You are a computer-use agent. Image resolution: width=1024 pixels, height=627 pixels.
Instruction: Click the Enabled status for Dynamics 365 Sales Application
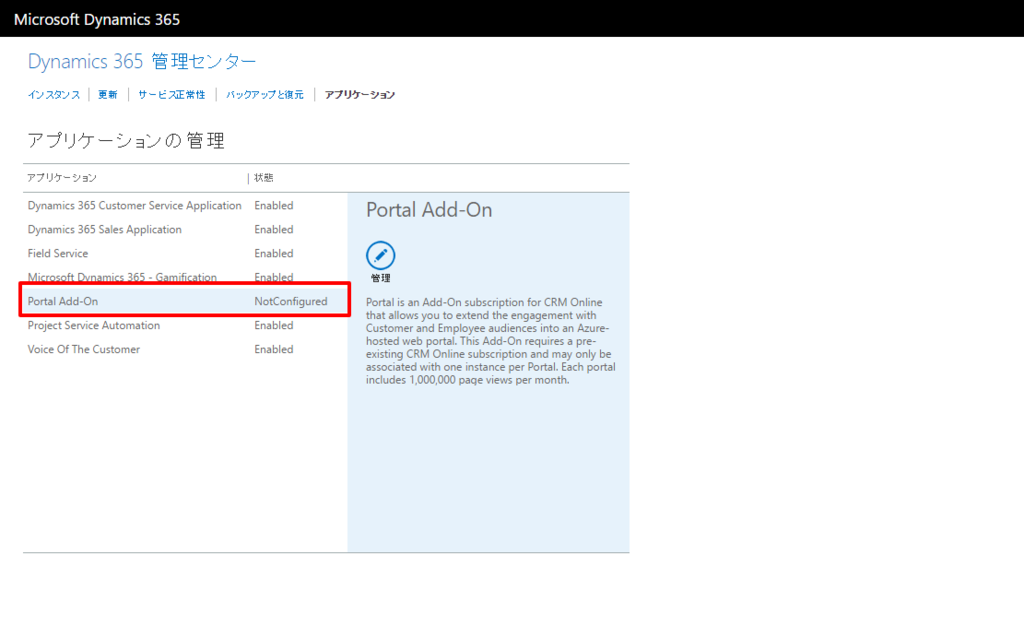point(274,229)
